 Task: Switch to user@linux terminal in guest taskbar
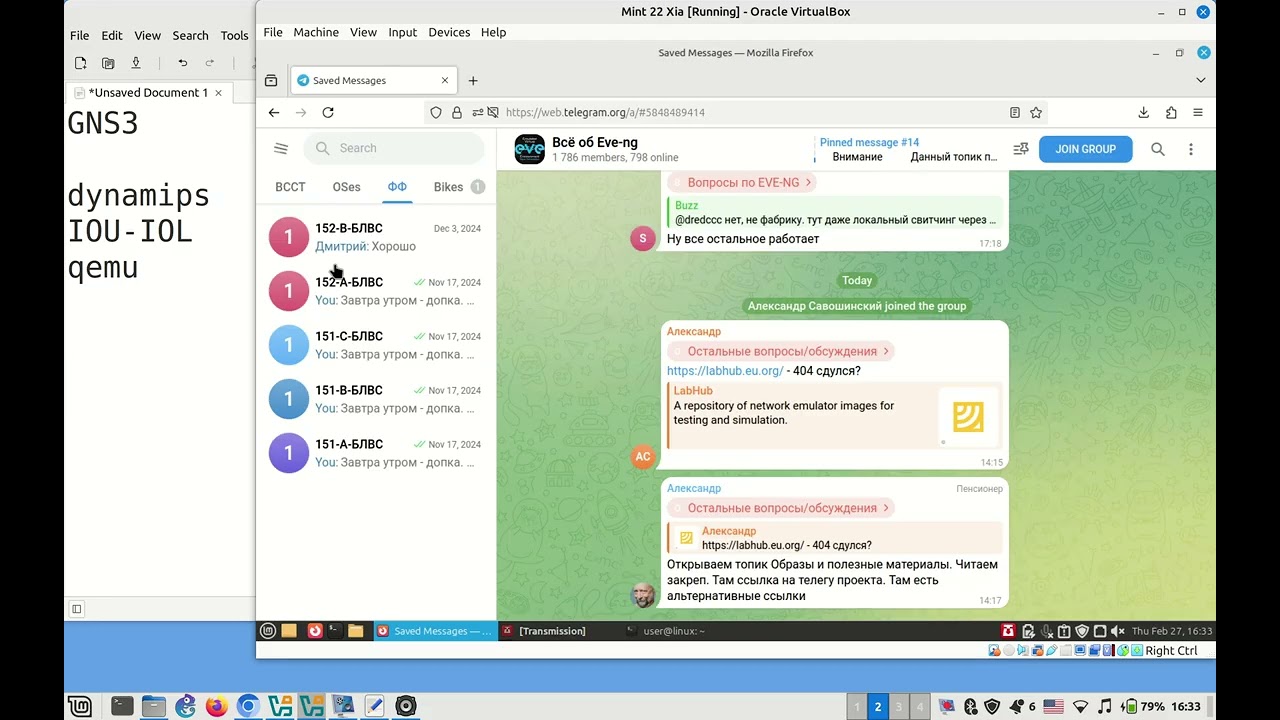tap(666, 631)
